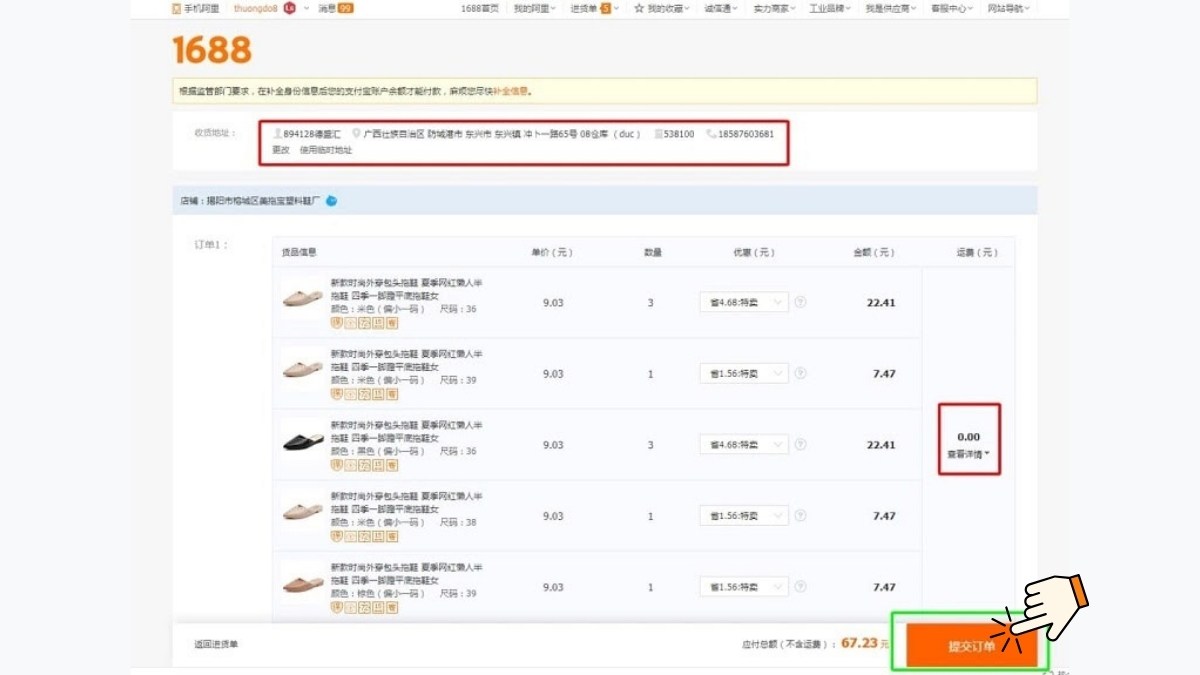
Task: Click the 补全信息 link in the notice bar
Action: (510, 91)
